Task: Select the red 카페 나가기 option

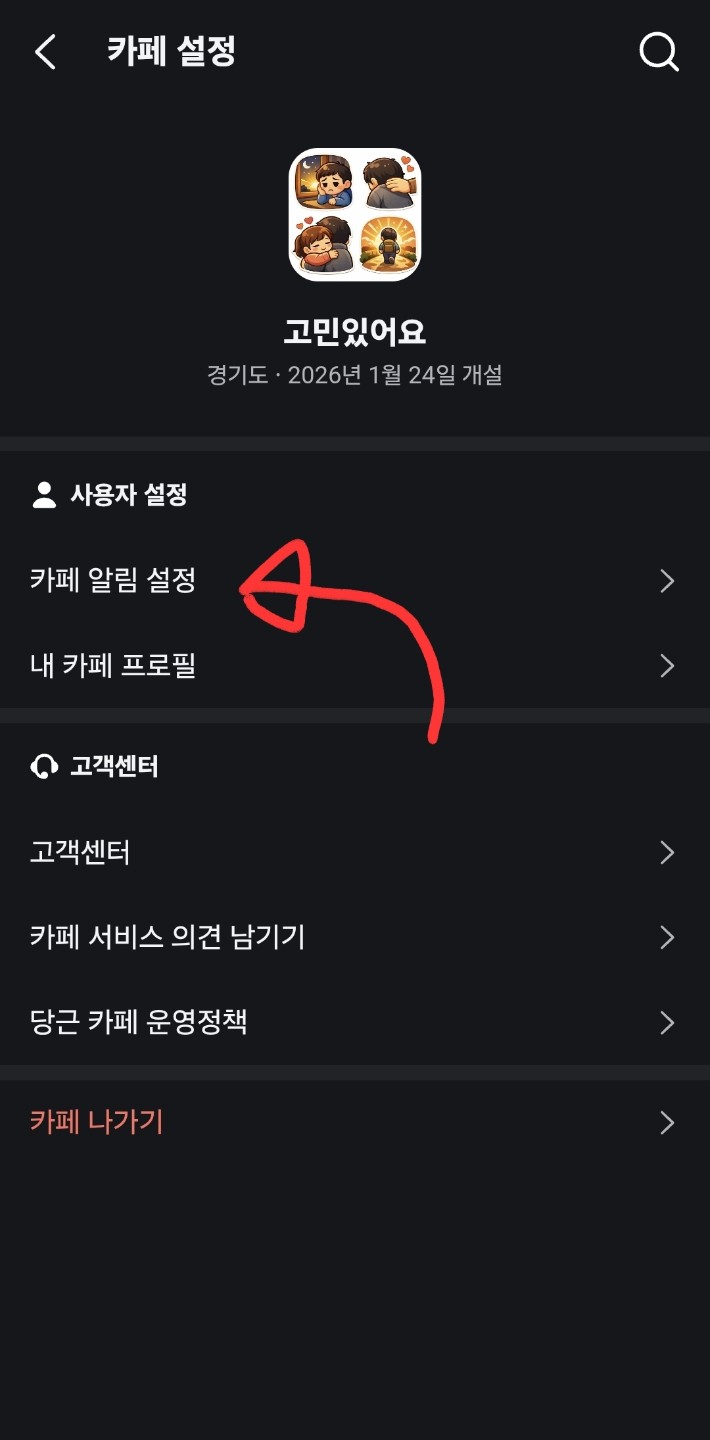Action: point(355,1122)
